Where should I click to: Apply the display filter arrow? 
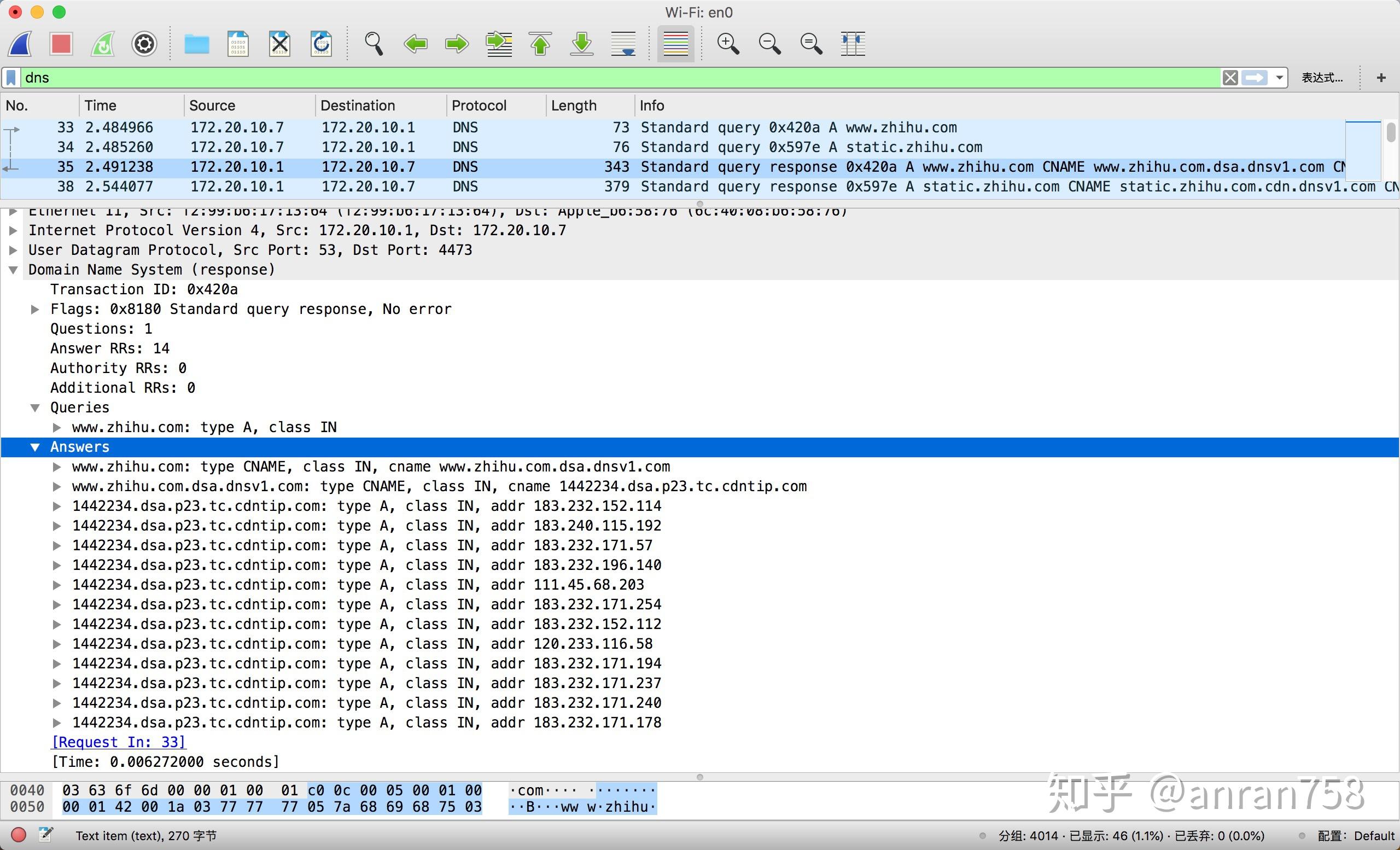[1255, 78]
